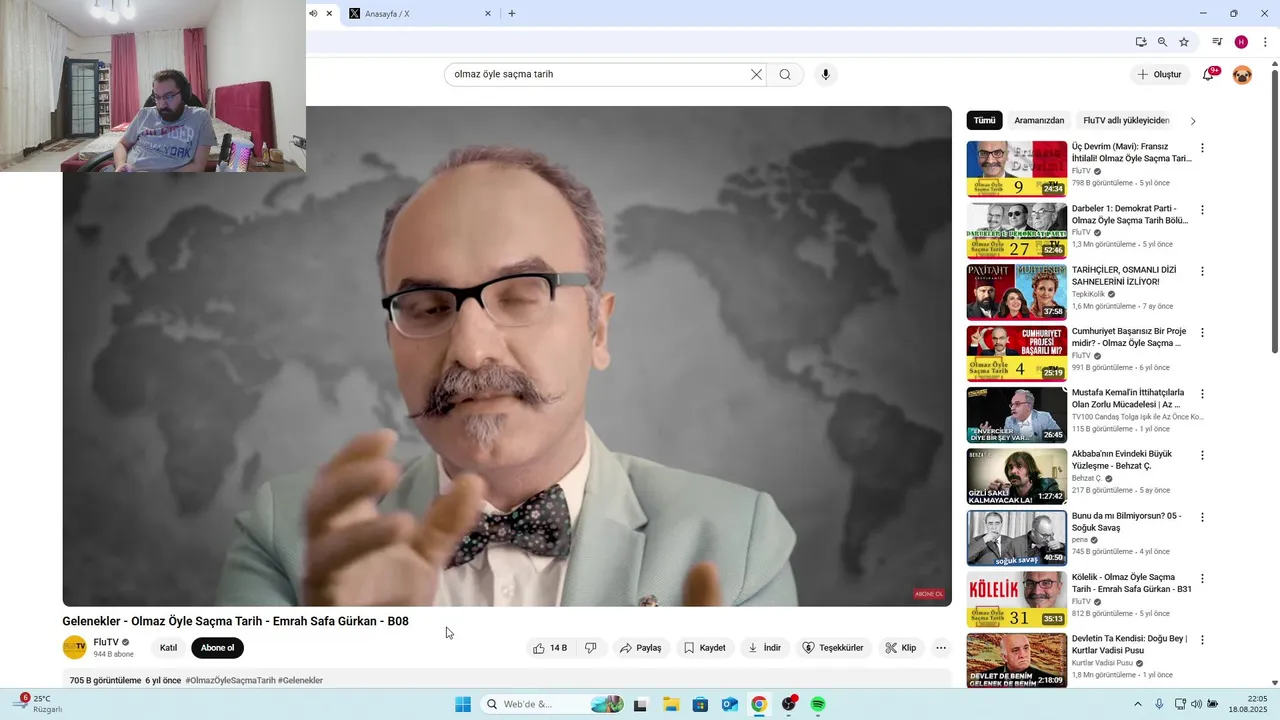
Task: Click the search input field
Action: point(600,74)
